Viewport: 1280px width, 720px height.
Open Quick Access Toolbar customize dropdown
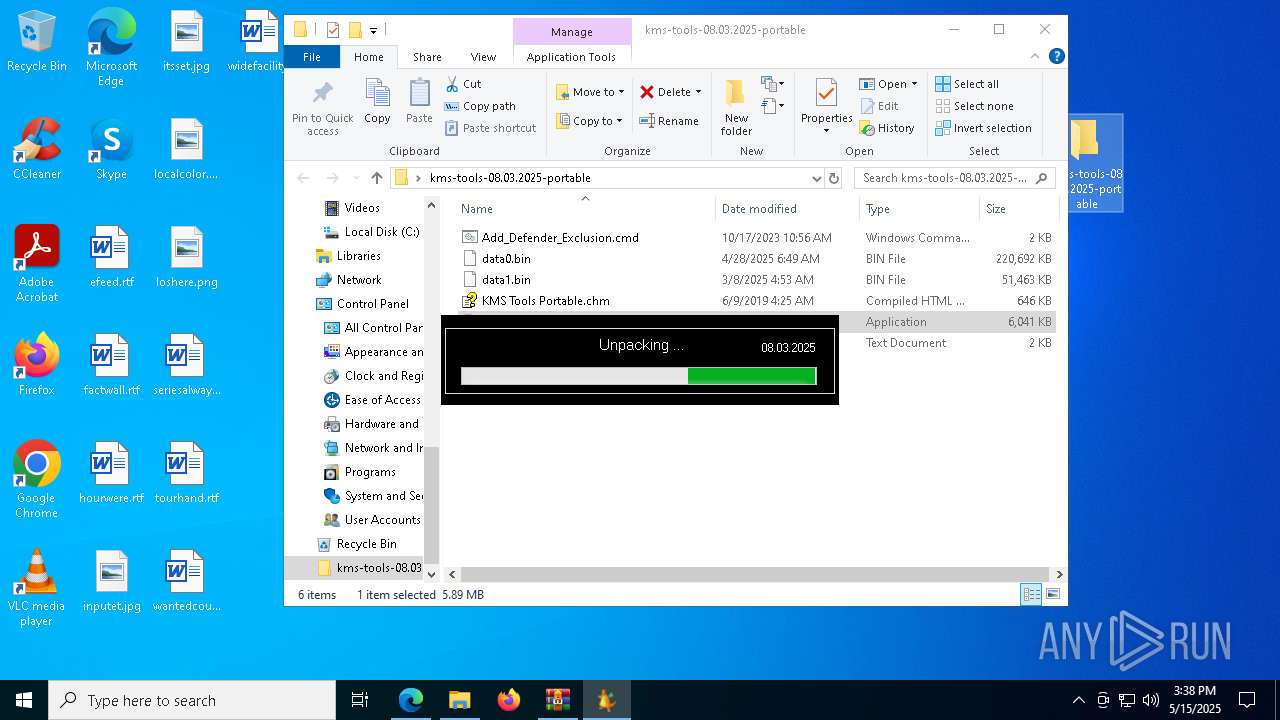coord(373,30)
